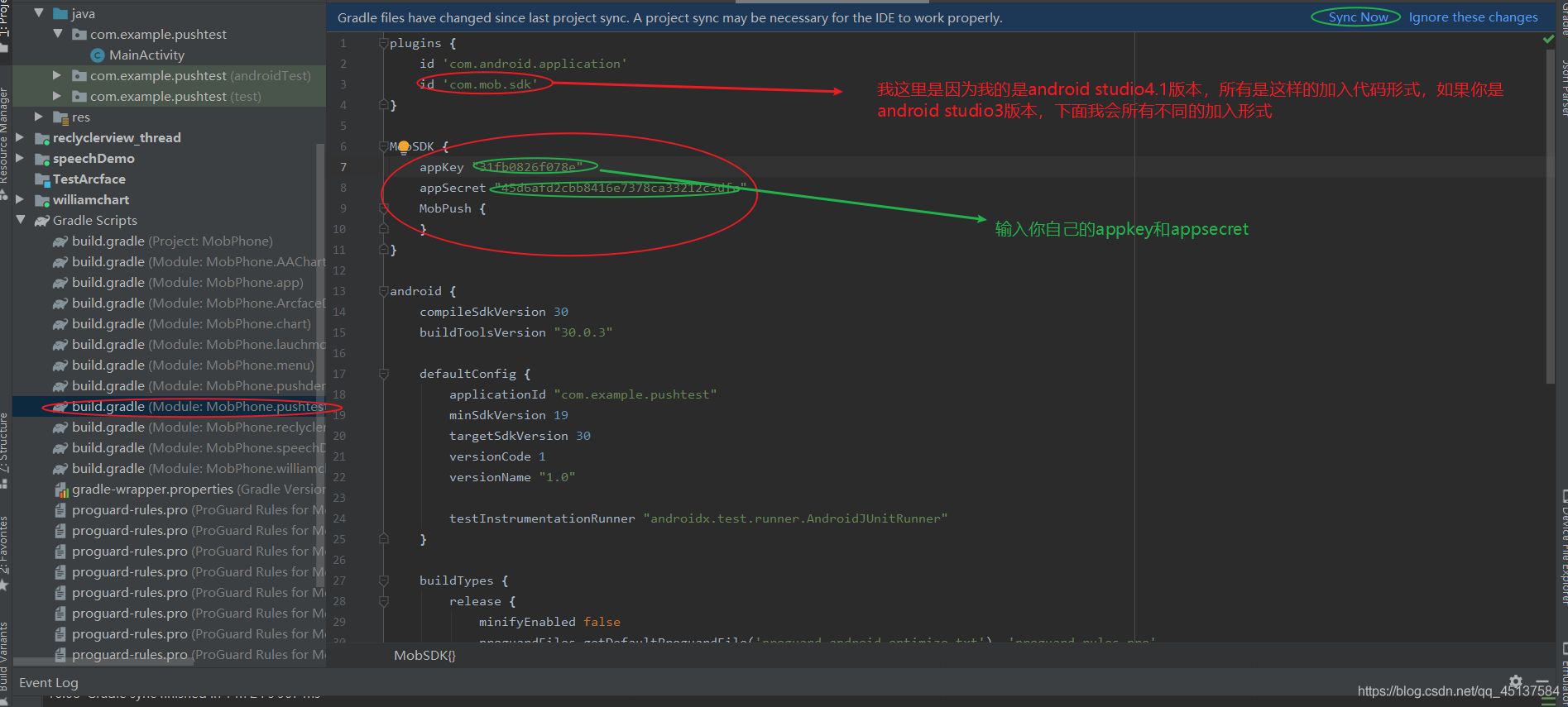Click the buildToolsVersion "30.0.3" value

(583, 332)
